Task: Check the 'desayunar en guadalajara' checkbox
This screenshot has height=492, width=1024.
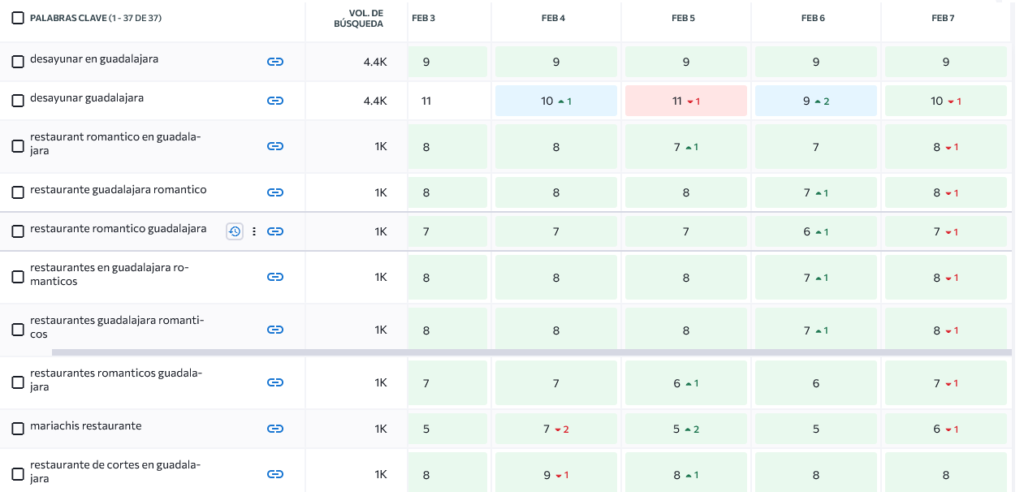Action: click(x=17, y=62)
